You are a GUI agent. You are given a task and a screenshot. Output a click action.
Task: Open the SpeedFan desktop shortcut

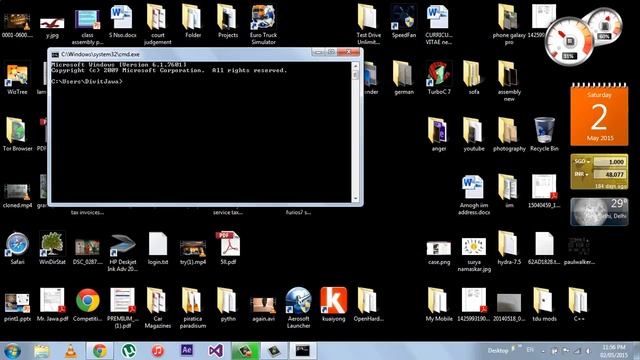tap(404, 22)
